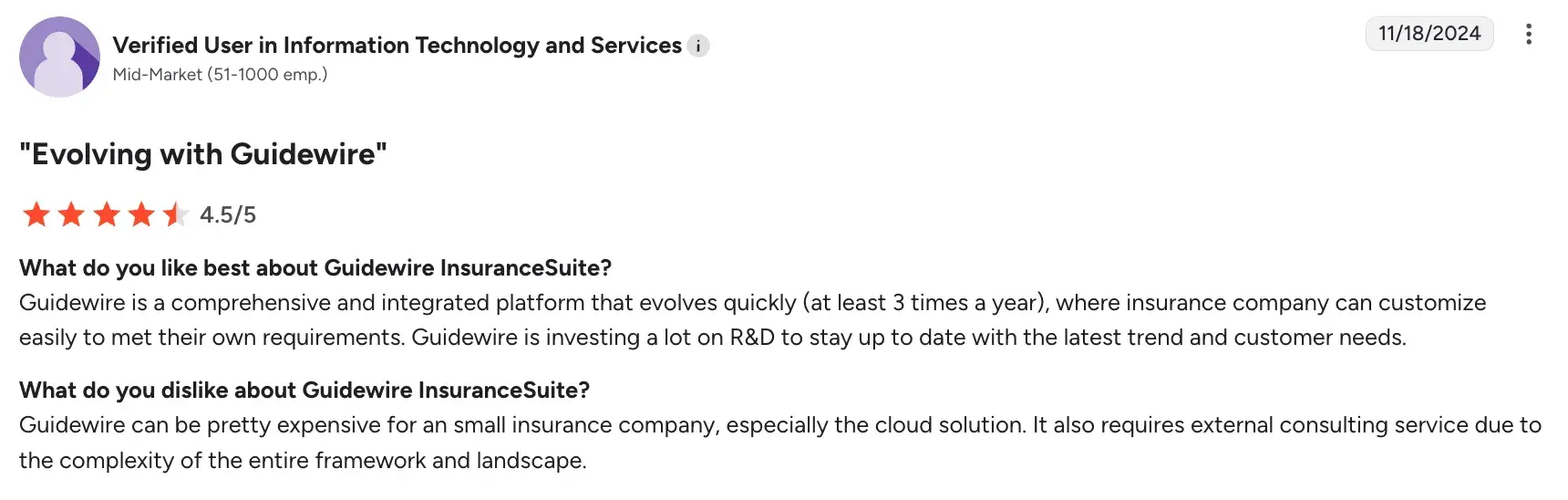Screen dimensions: 1568x500
Task: Click the word "R&D" in the review
Action: point(752,338)
